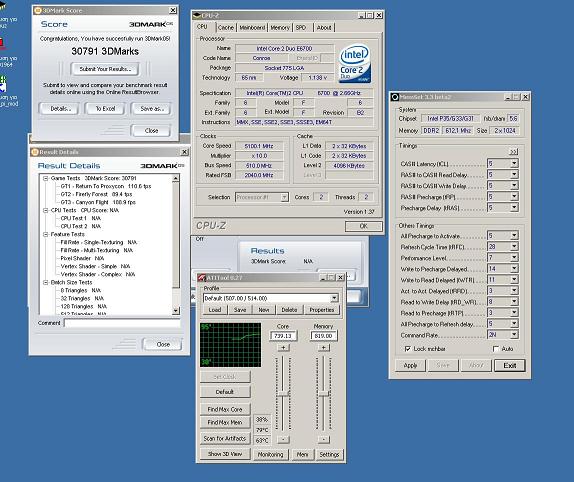Collapse the CPU Tests tree node
Viewport: 574px width, 482px height.
coord(46,210)
